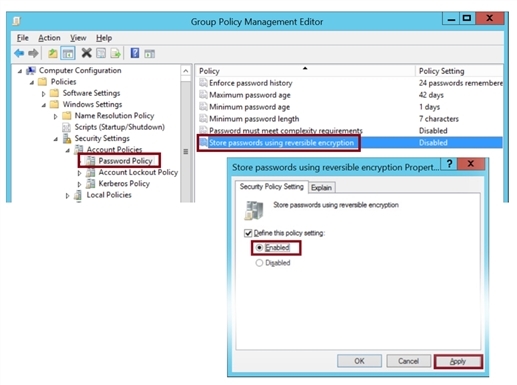Click the Forward arrow toolbar icon
Image resolution: width=517 pixels, height=385 pixels.
[x=33, y=53]
